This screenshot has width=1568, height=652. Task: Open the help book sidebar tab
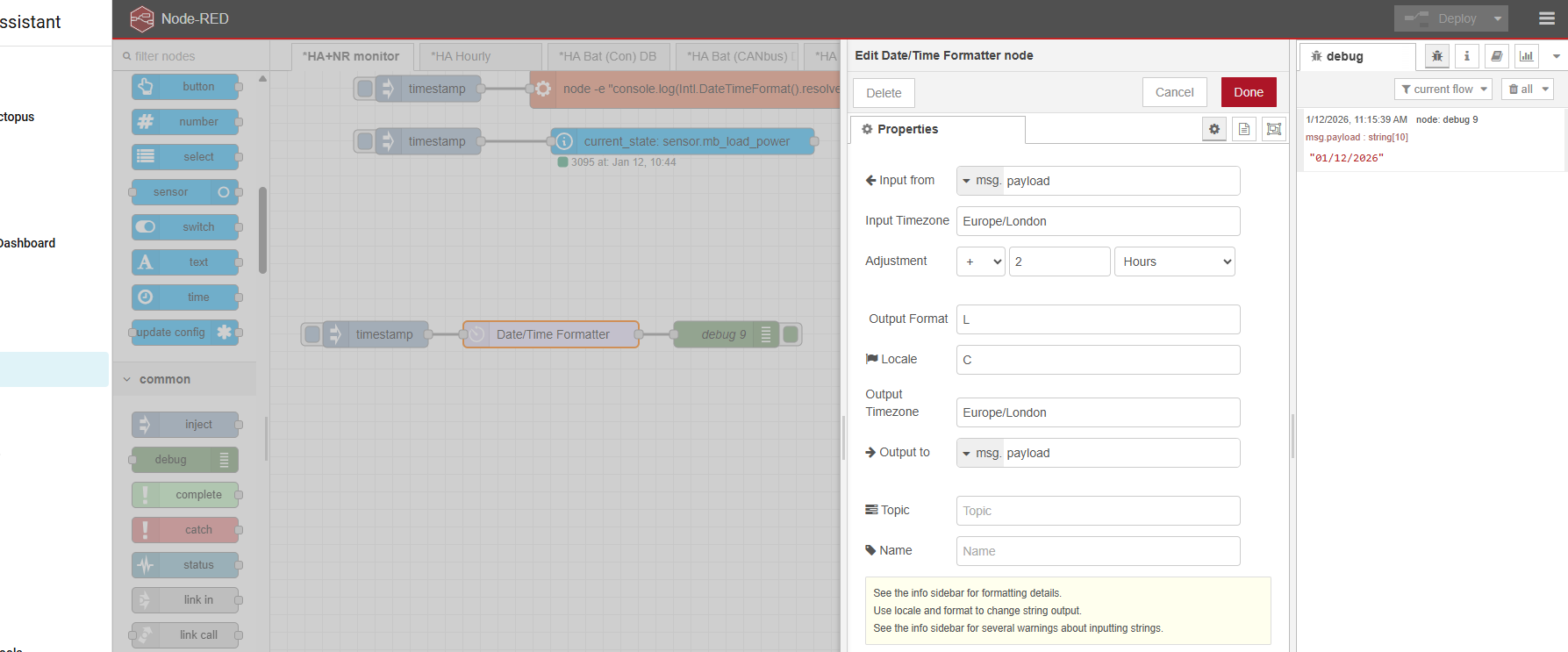tap(1497, 56)
